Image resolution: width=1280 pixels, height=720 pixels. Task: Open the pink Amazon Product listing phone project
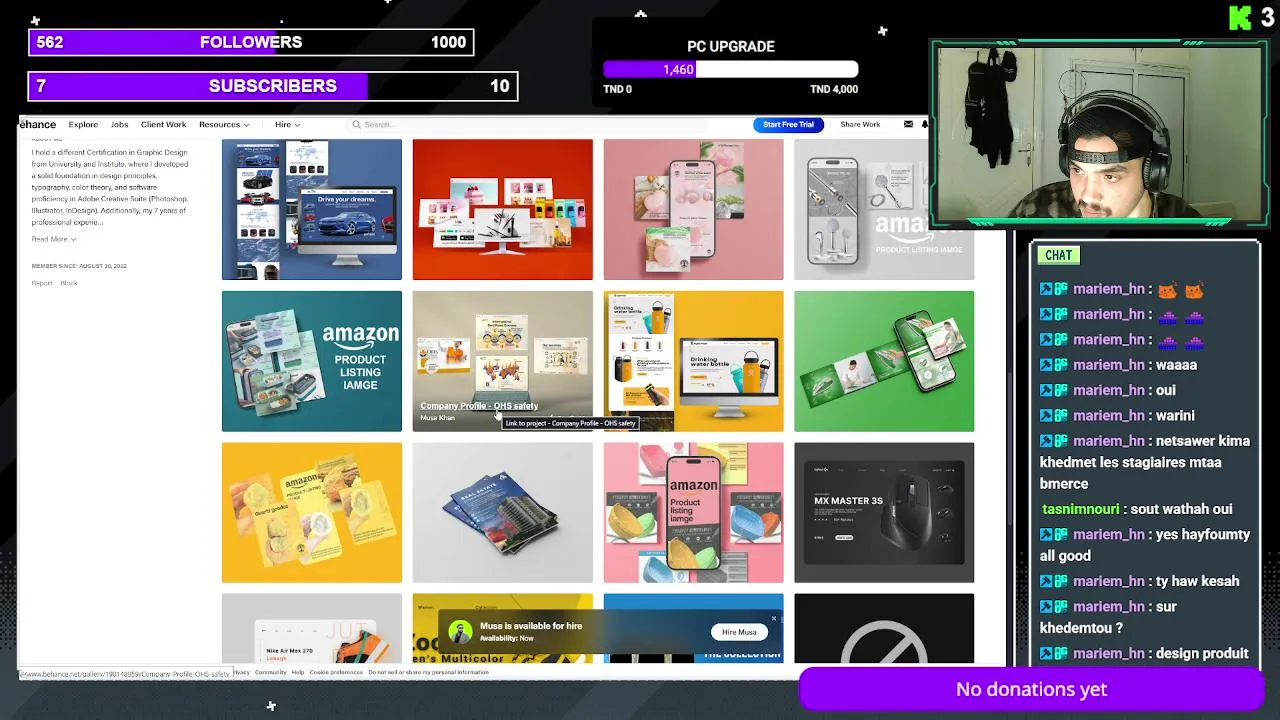(x=693, y=512)
